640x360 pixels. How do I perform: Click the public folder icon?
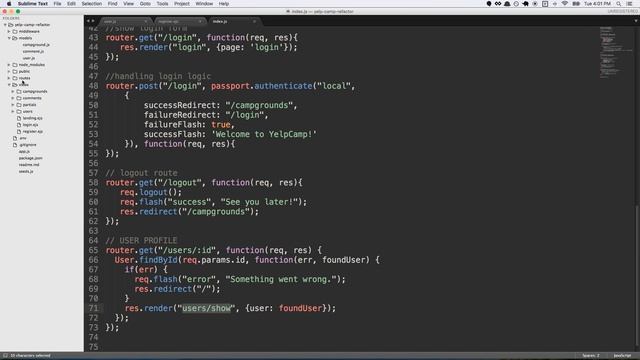[x=15, y=71]
